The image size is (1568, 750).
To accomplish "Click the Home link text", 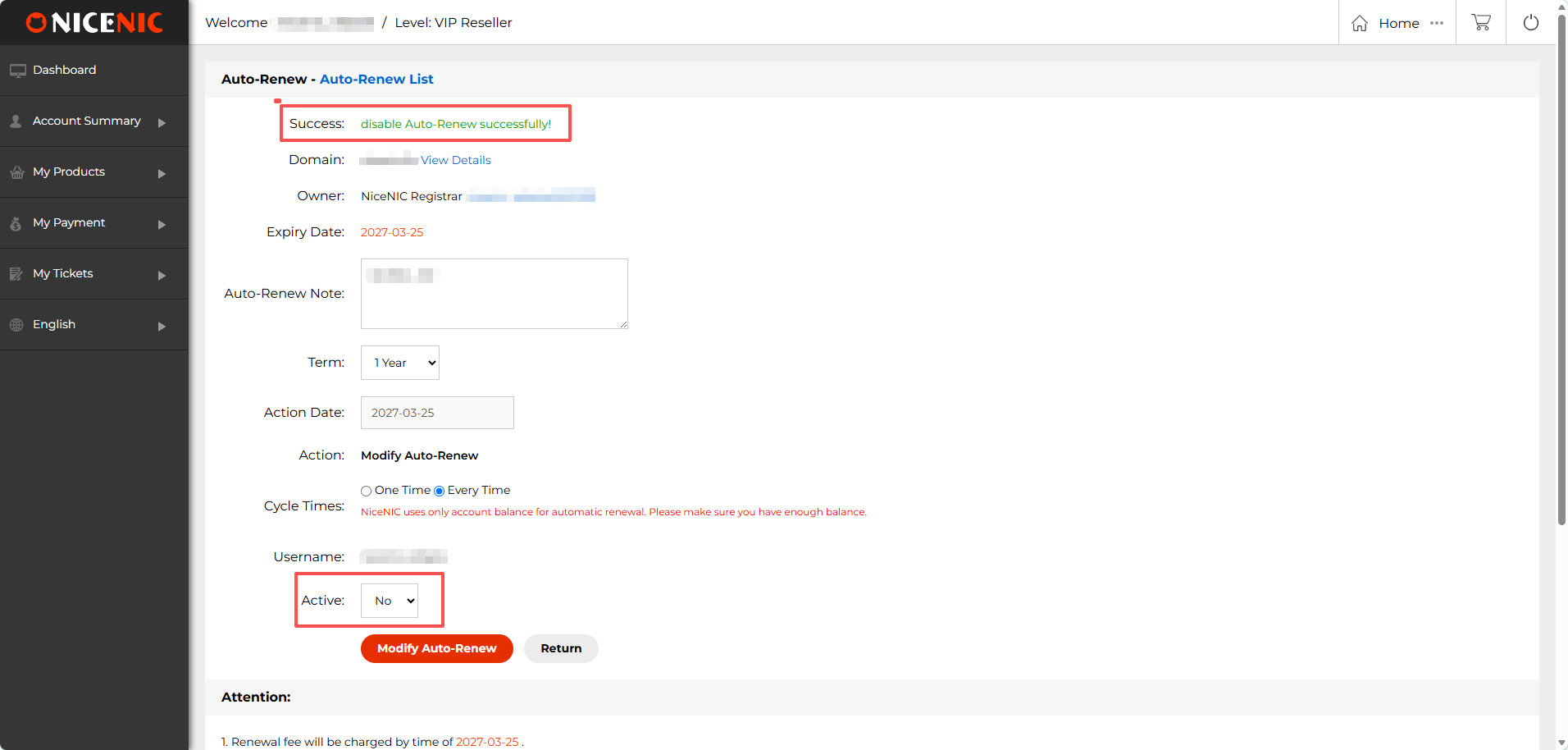I will [1399, 23].
